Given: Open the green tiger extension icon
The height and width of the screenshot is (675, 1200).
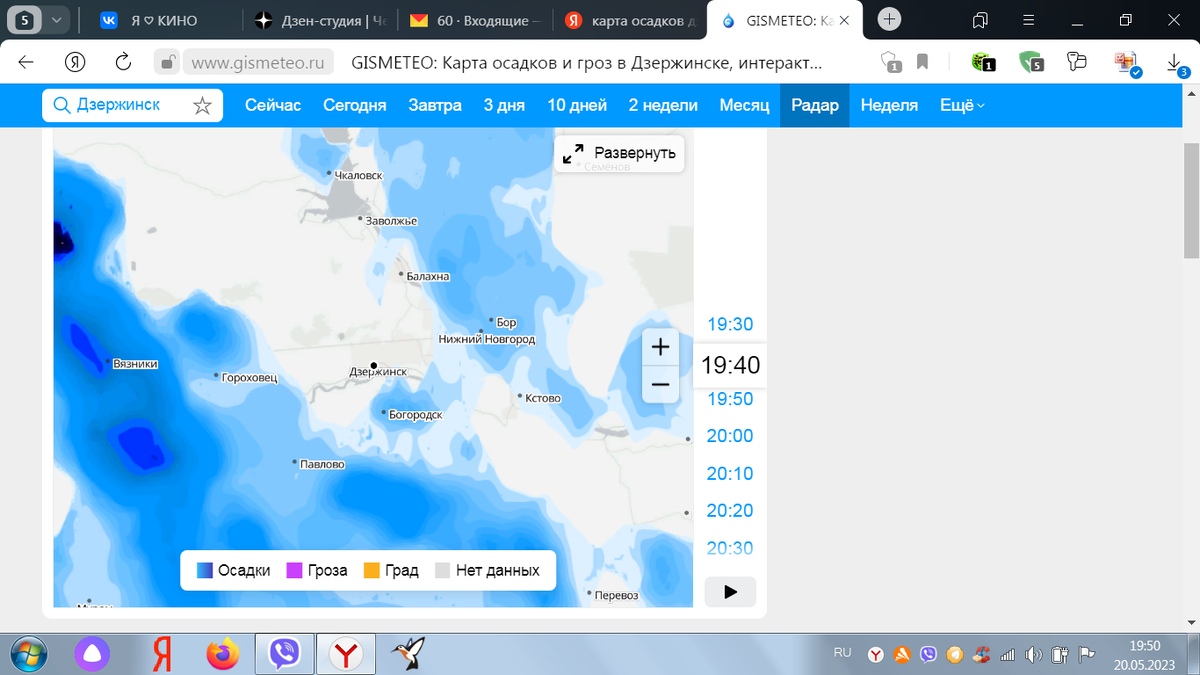Looking at the screenshot, I should click(x=982, y=62).
